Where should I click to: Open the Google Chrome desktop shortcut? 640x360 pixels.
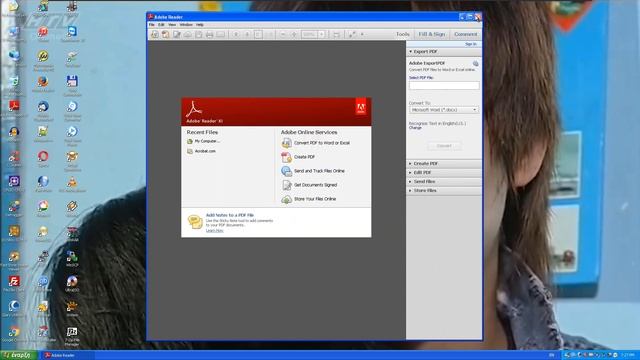coord(14,332)
